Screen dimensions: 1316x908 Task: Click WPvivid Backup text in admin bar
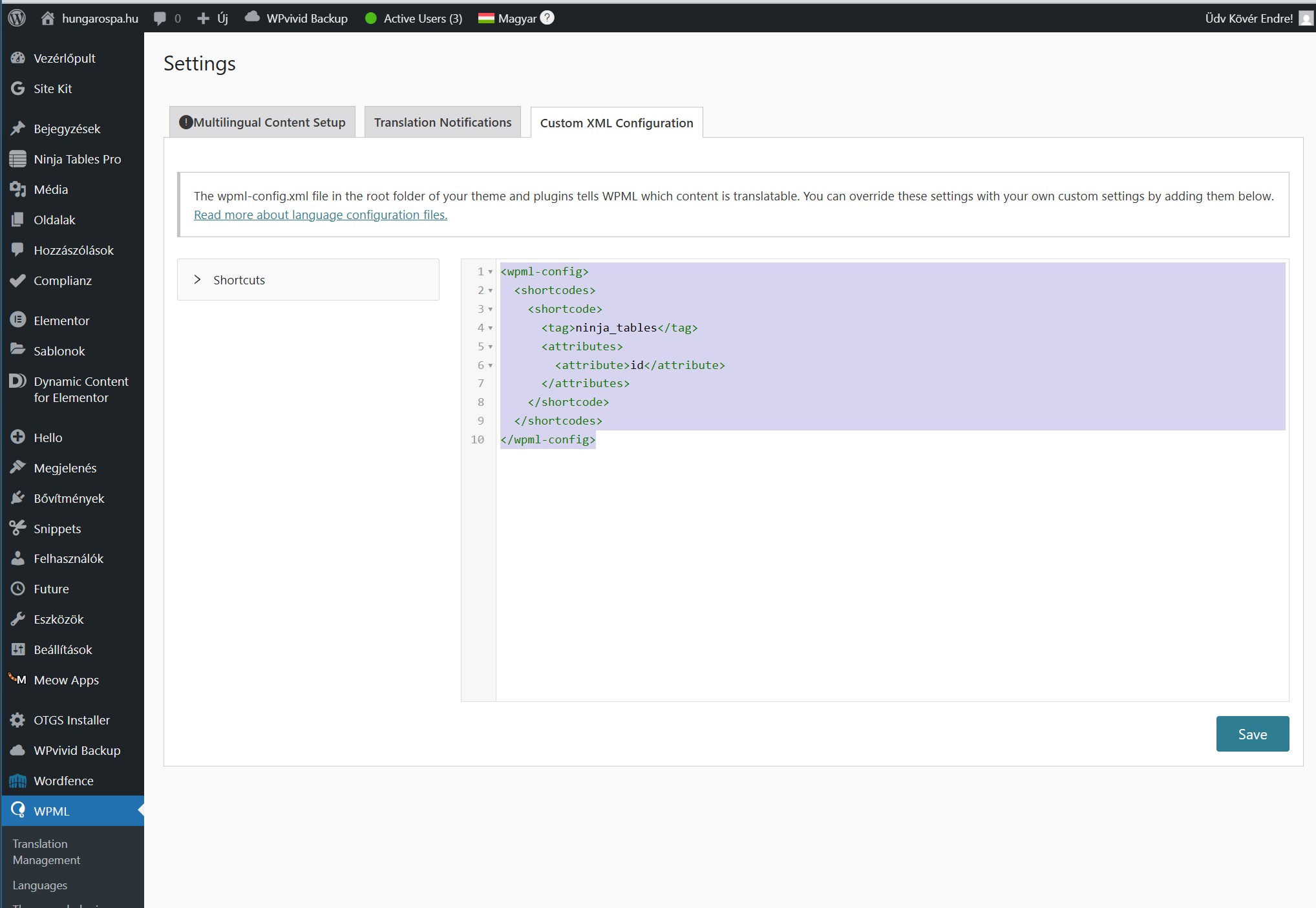307,18
